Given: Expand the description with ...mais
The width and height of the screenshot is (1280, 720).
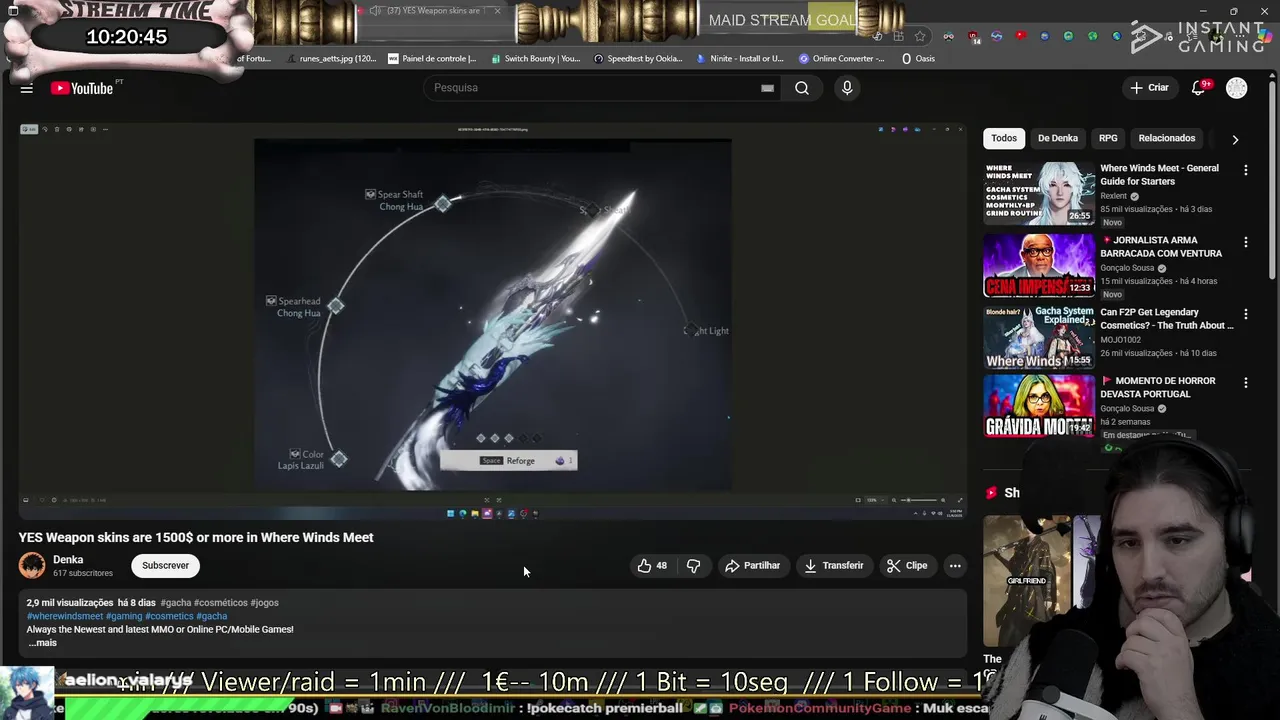Looking at the screenshot, I should point(42,643).
